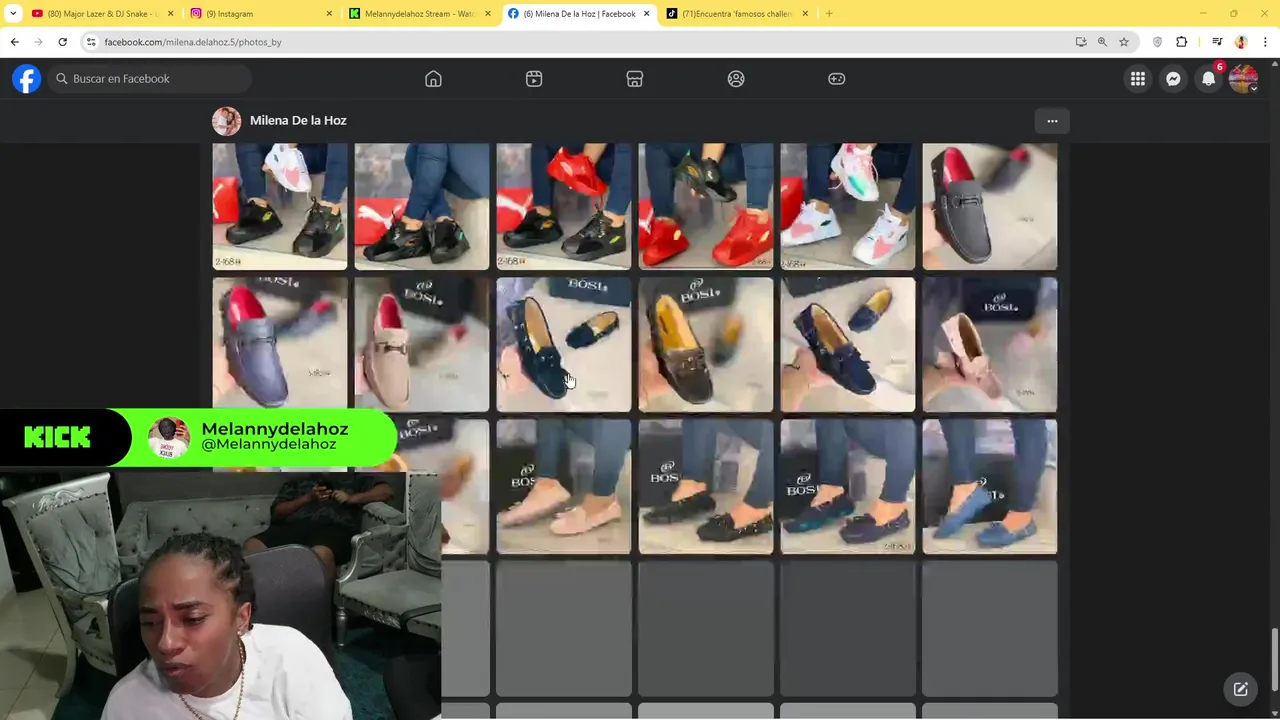
Task: Open the Messenger icon
Action: [1173, 79]
